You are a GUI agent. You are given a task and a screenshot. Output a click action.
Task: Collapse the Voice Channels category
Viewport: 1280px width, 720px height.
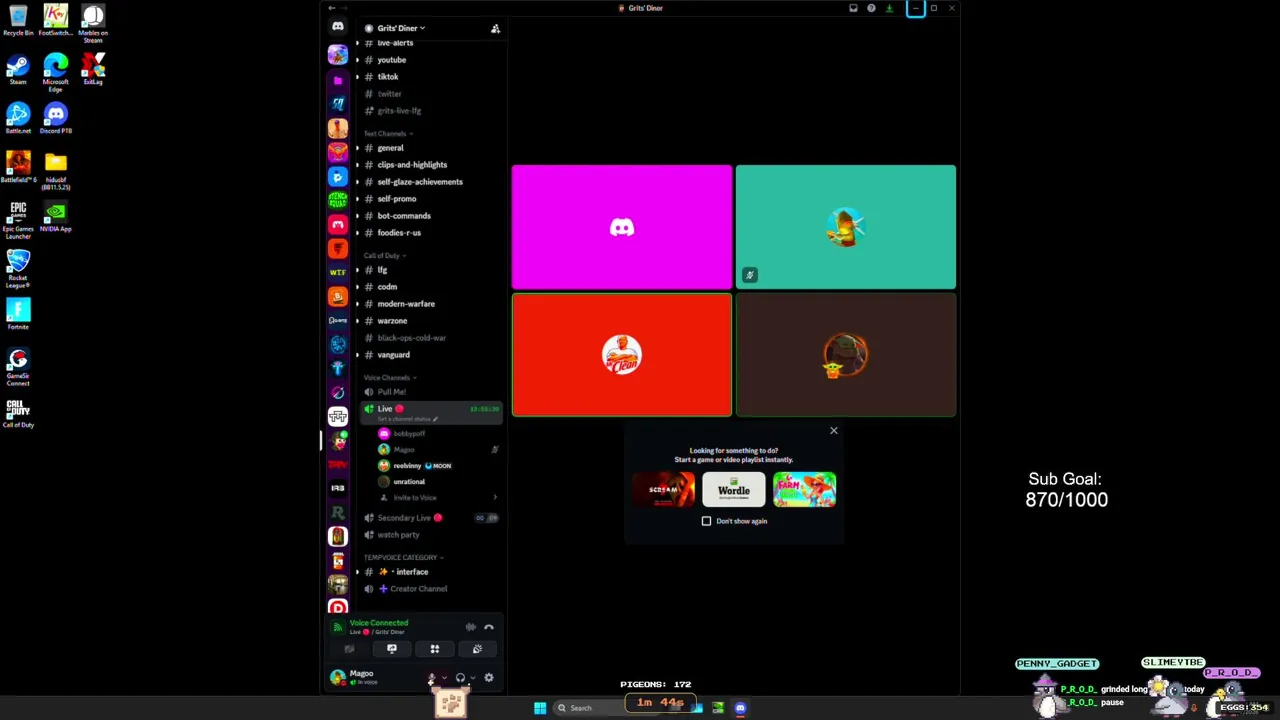click(x=390, y=378)
